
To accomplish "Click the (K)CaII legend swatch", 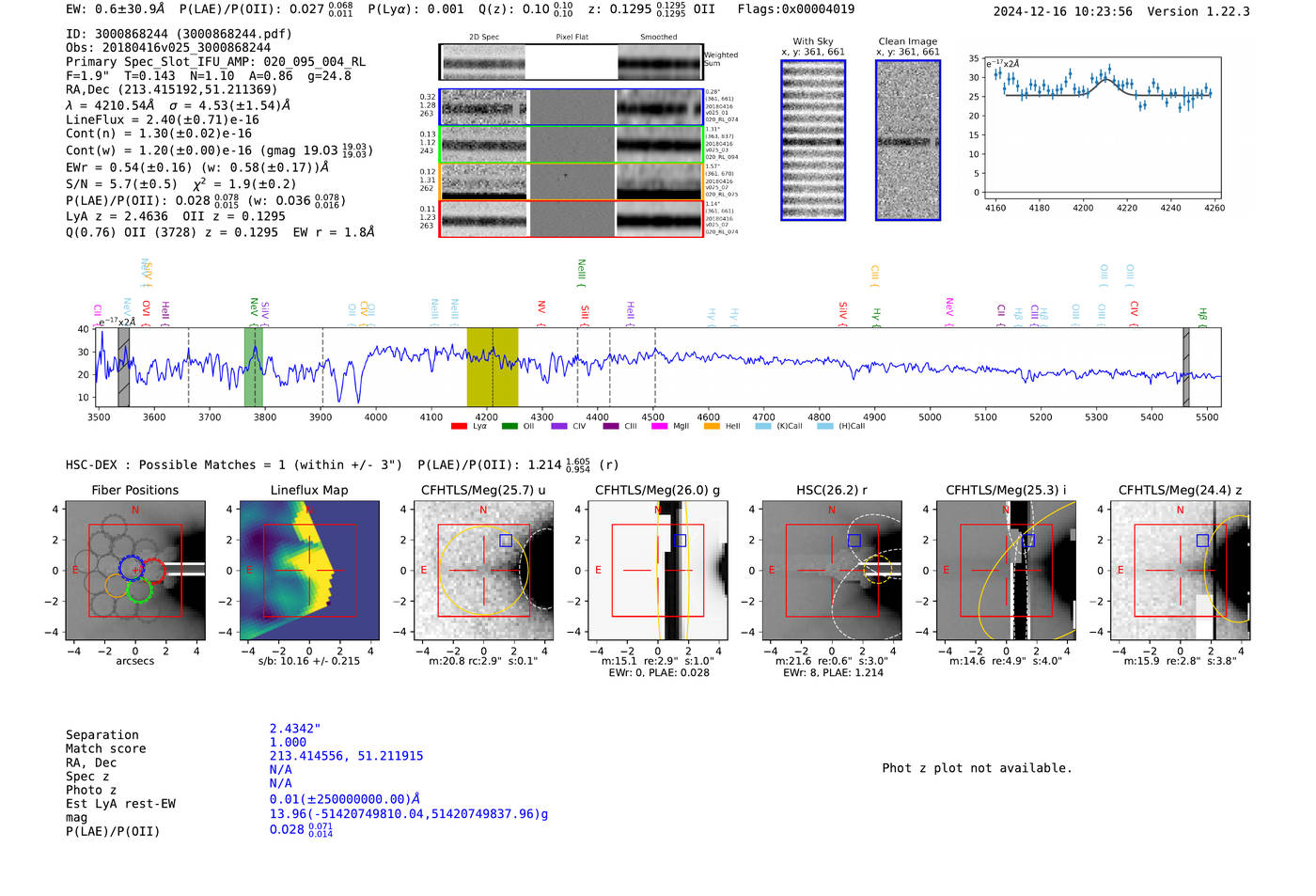I will [762, 426].
